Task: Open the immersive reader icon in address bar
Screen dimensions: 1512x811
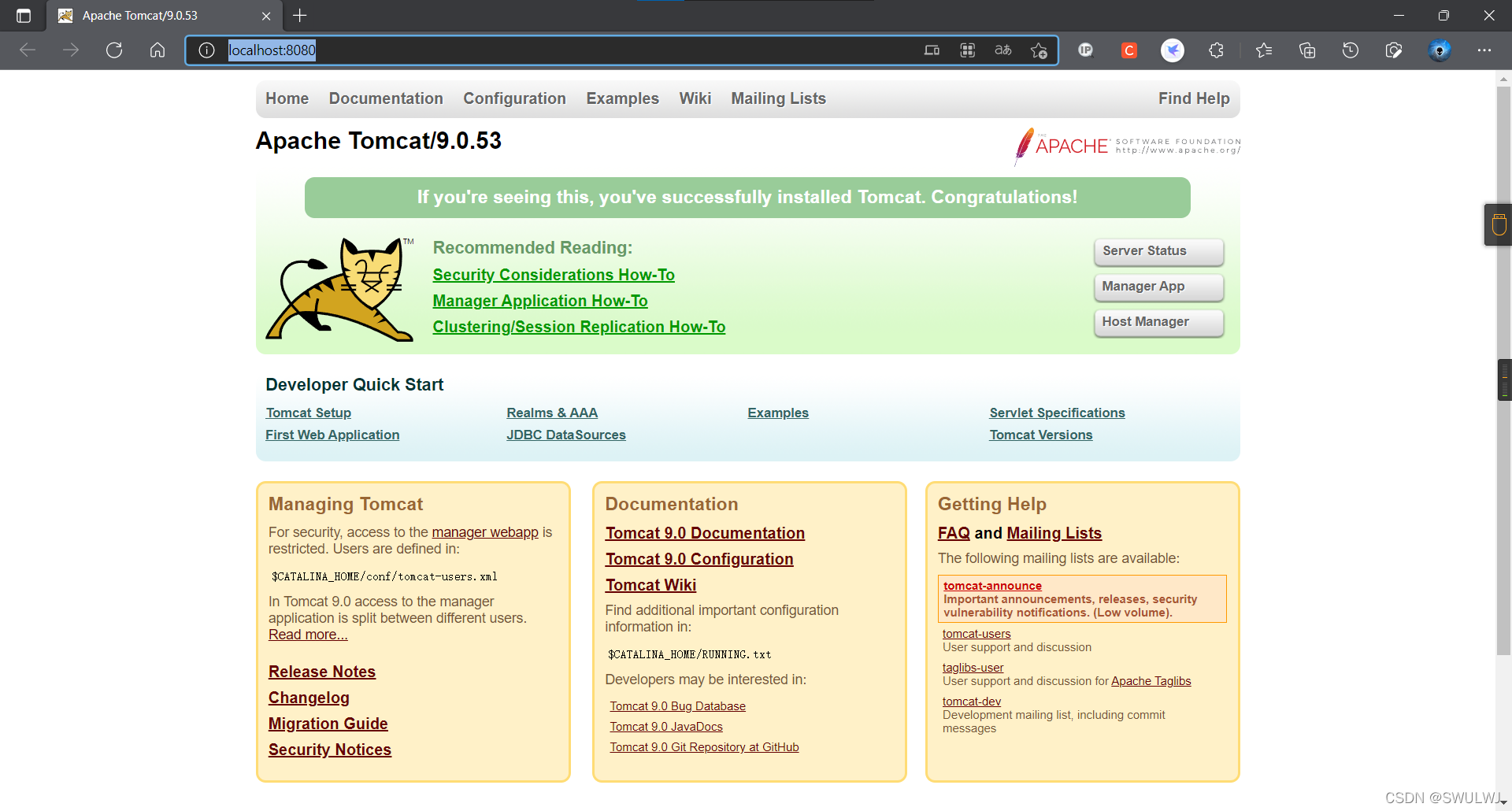Action: click(932, 50)
